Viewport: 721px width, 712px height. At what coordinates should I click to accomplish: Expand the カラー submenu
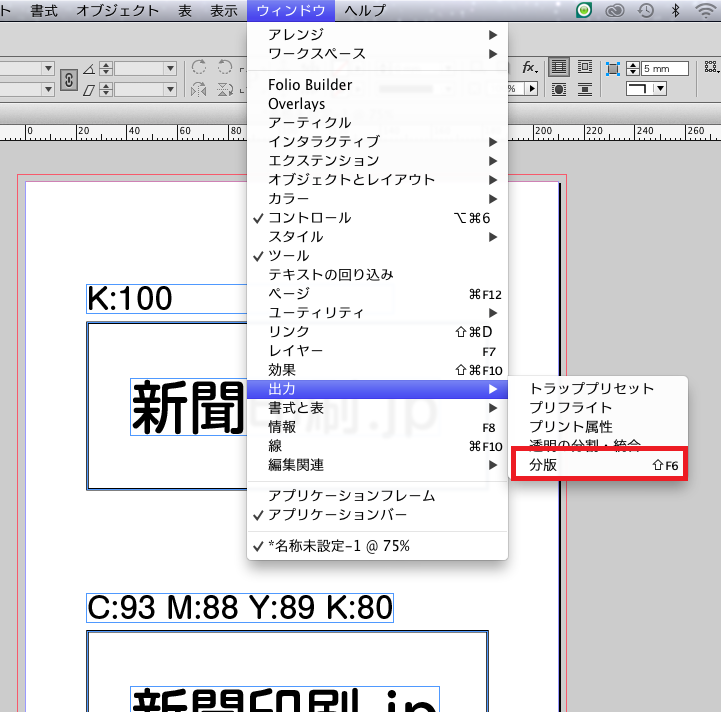(x=377, y=199)
